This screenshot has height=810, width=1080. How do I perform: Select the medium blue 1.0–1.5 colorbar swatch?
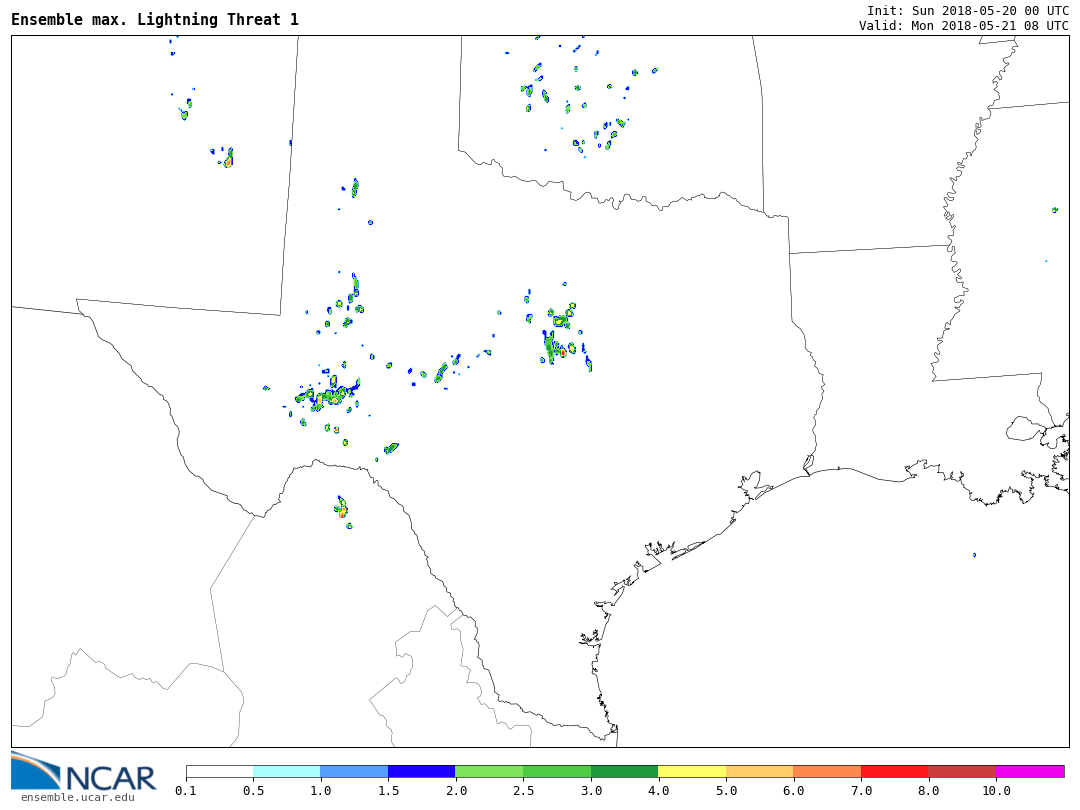(354, 772)
